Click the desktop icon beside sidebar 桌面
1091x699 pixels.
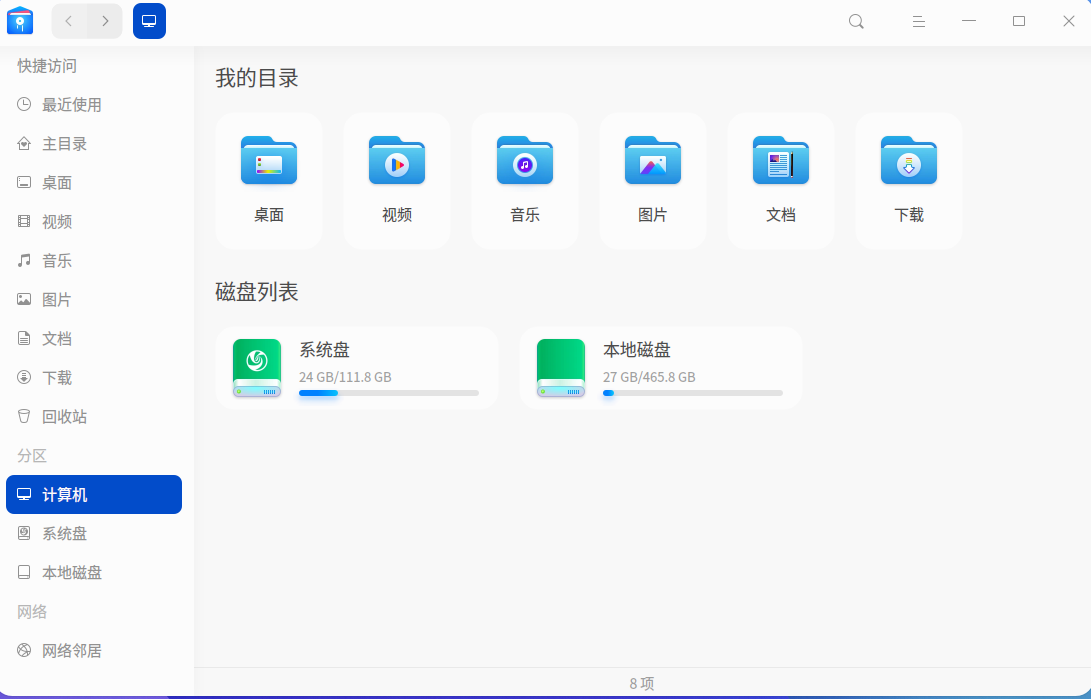pos(24,182)
